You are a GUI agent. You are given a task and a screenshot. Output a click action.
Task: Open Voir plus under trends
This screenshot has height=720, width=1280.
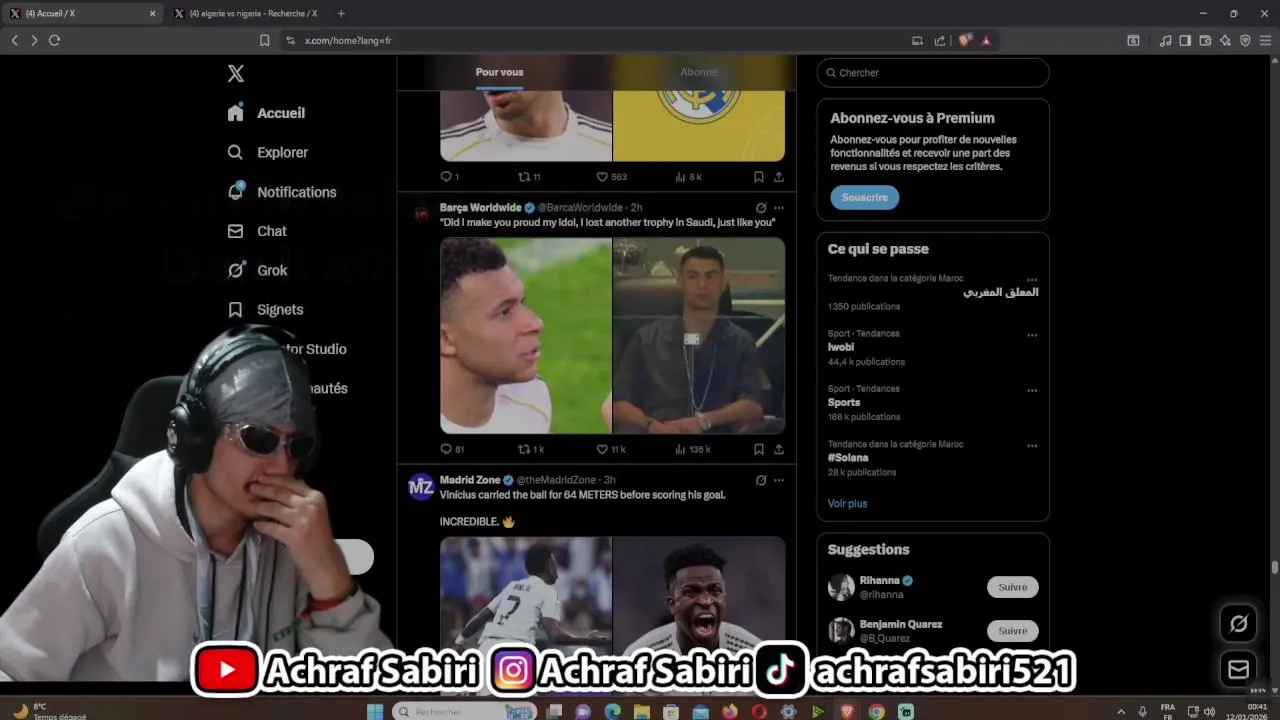[x=847, y=503]
